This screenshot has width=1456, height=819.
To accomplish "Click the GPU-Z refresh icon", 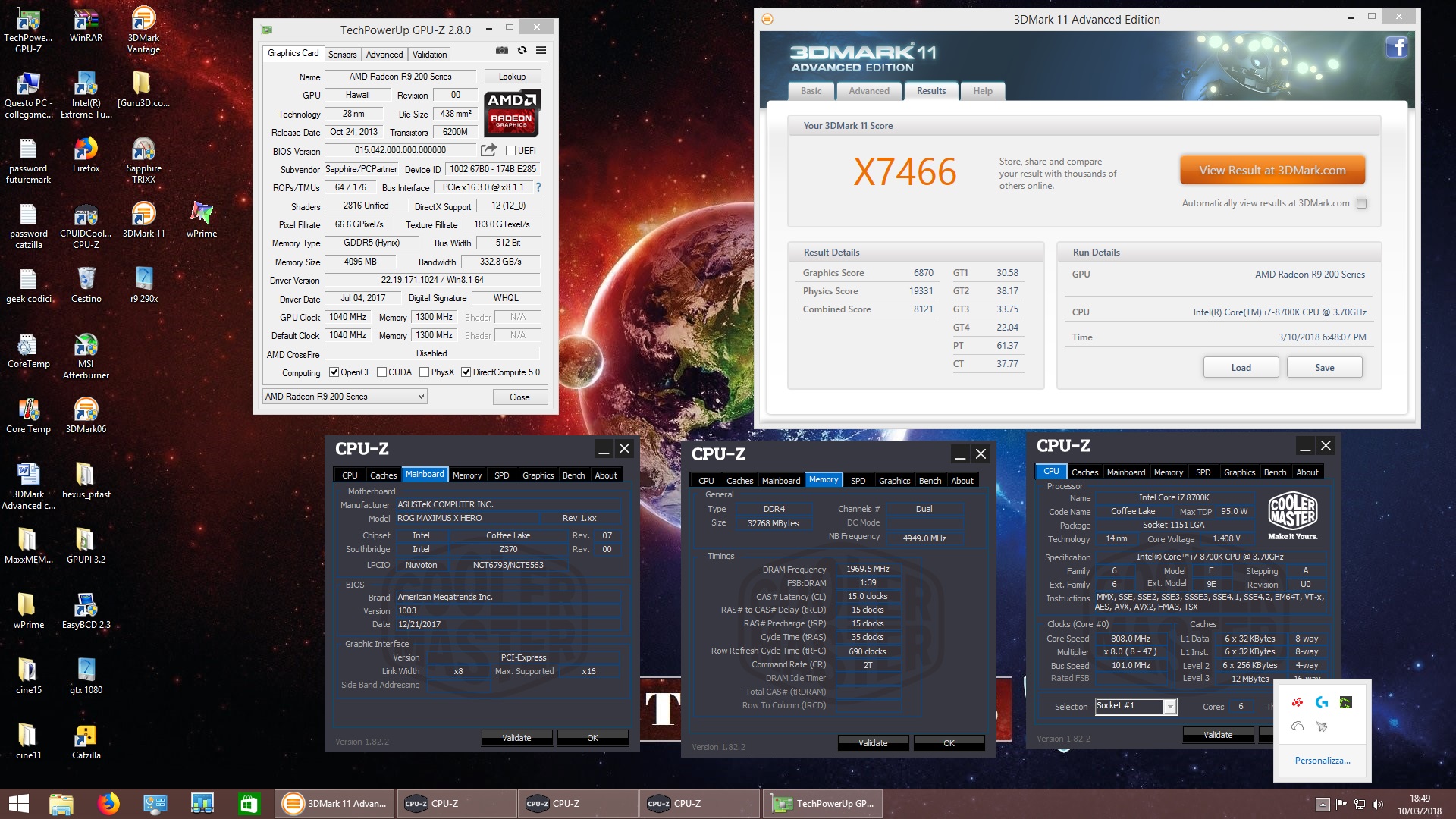I will (x=522, y=50).
